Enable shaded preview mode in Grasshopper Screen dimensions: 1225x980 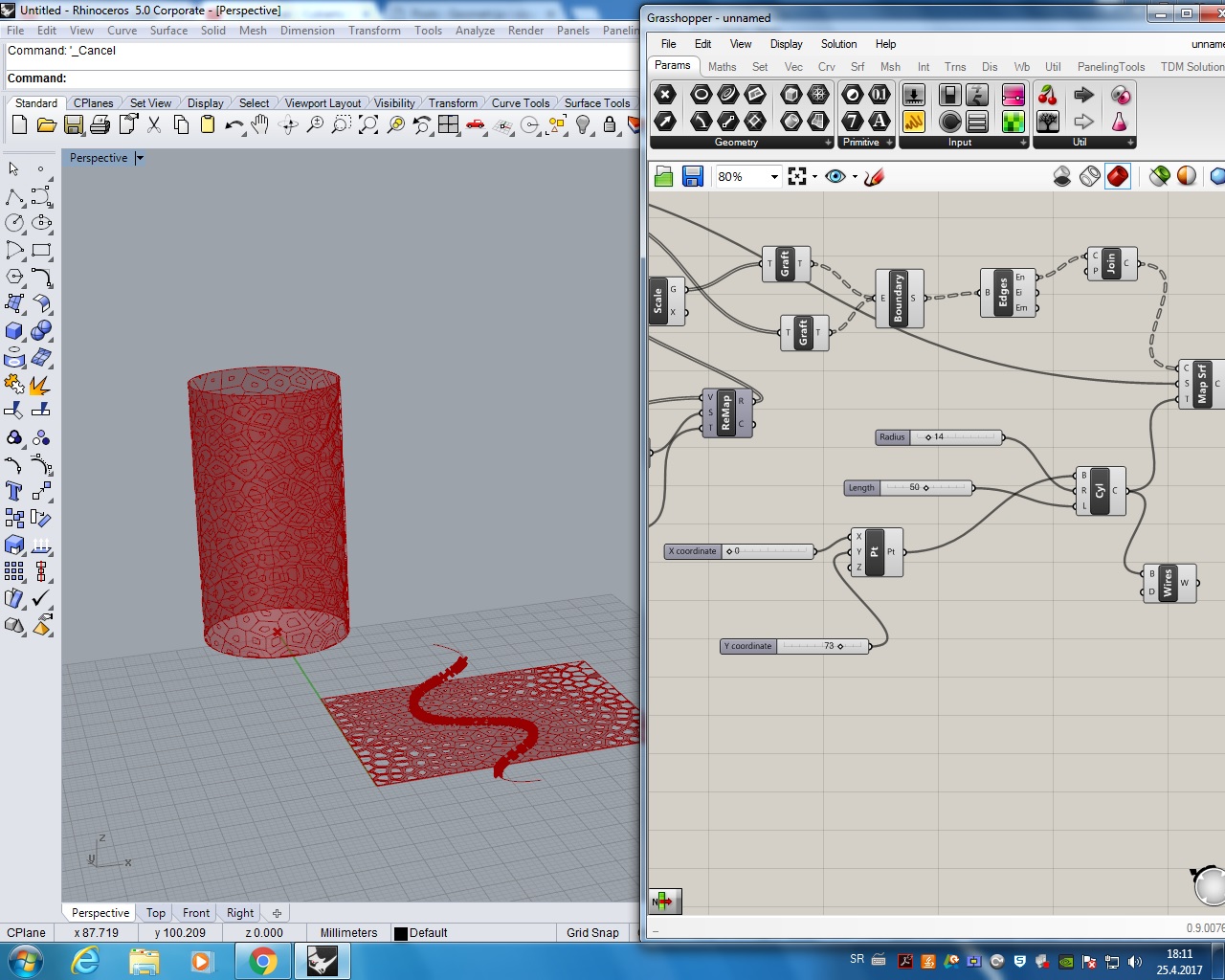(1118, 176)
